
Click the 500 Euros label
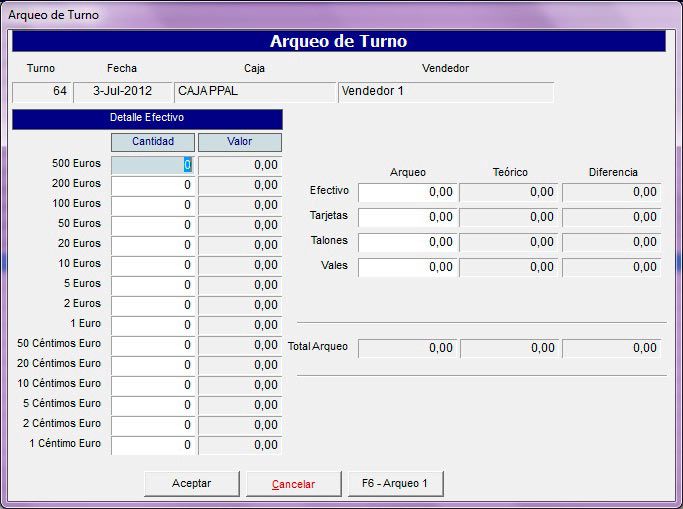tap(76, 163)
